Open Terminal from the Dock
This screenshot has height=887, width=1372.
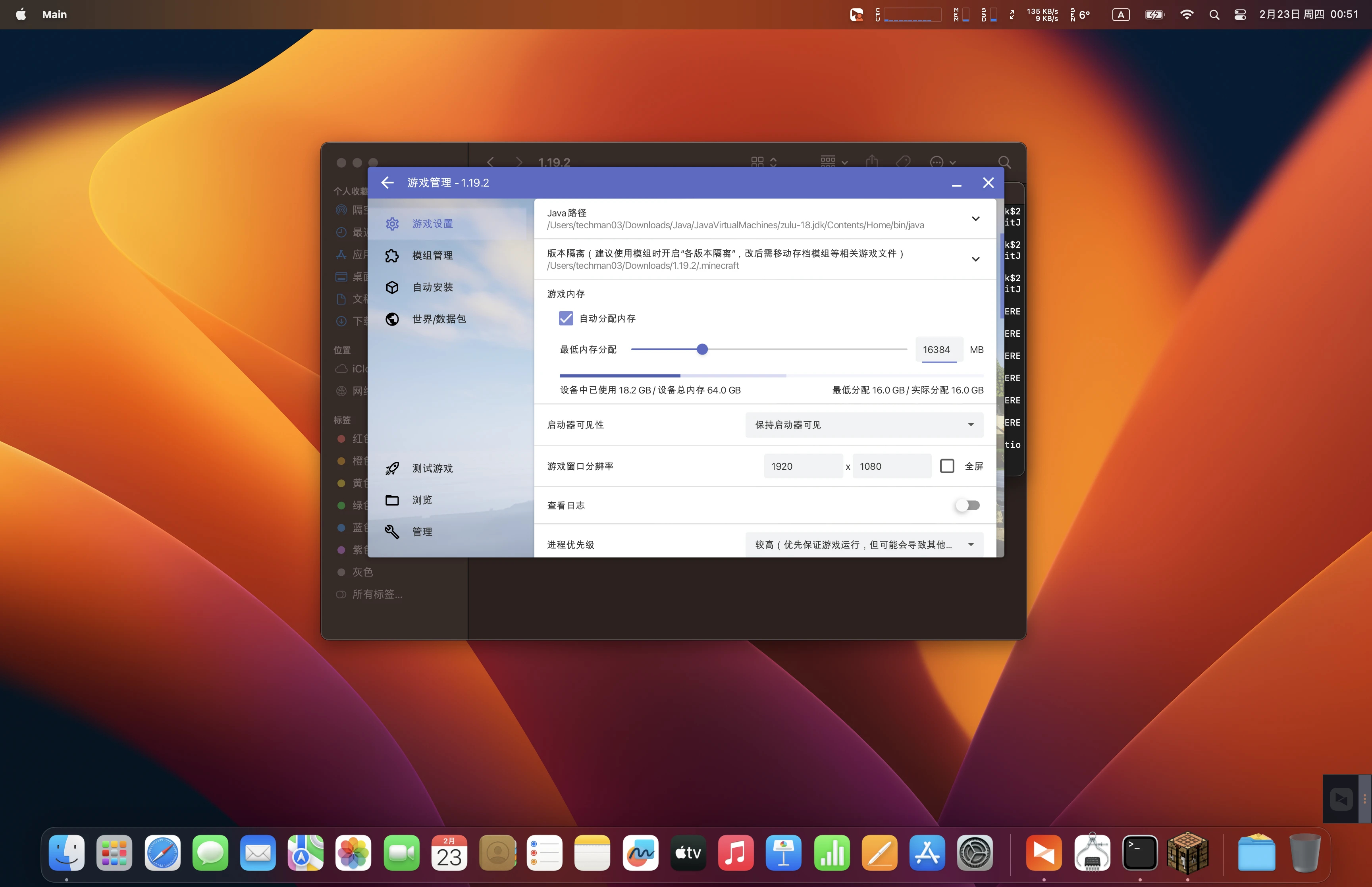tap(1140, 852)
